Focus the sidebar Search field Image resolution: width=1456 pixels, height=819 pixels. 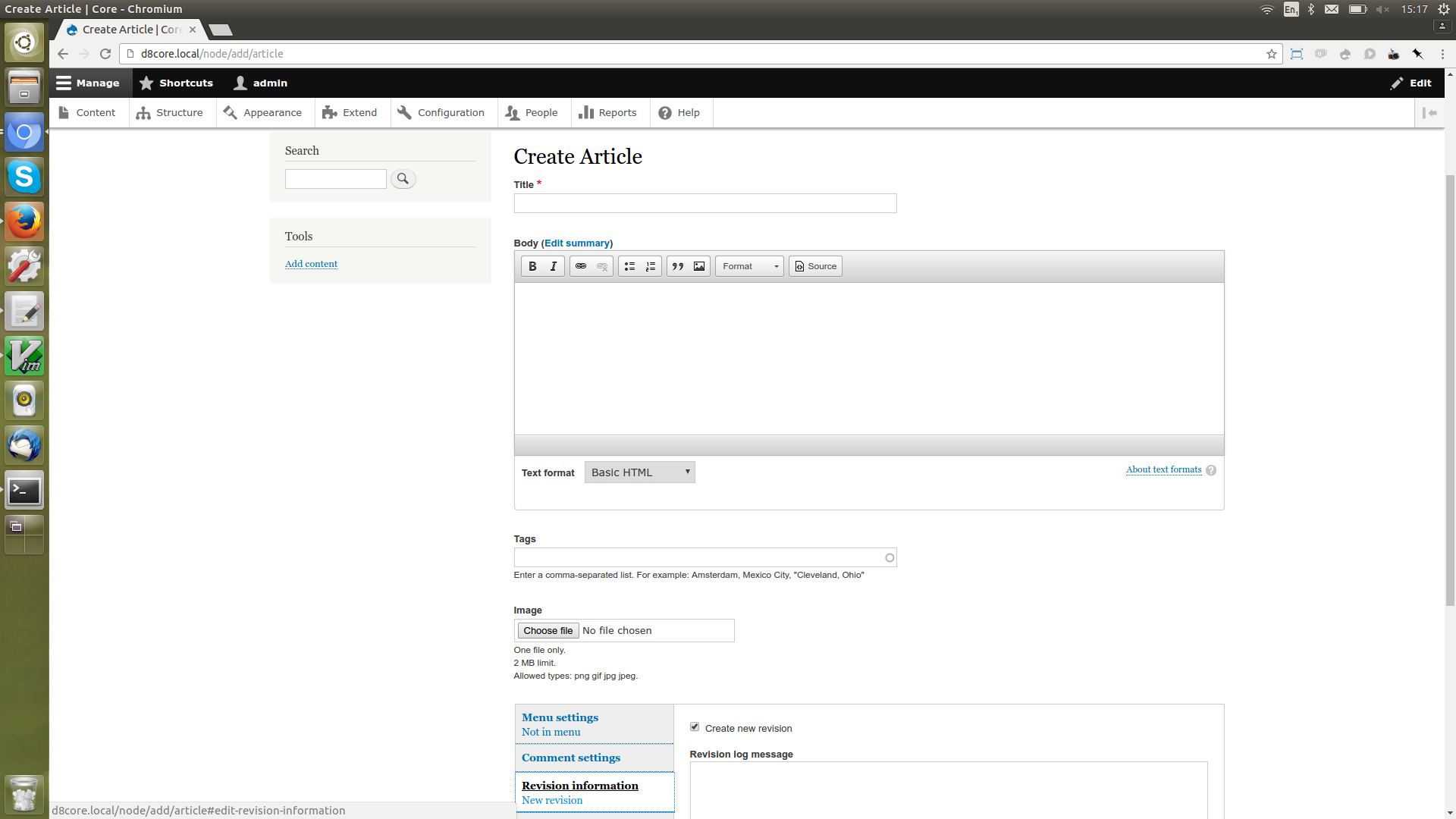(336, 179)
